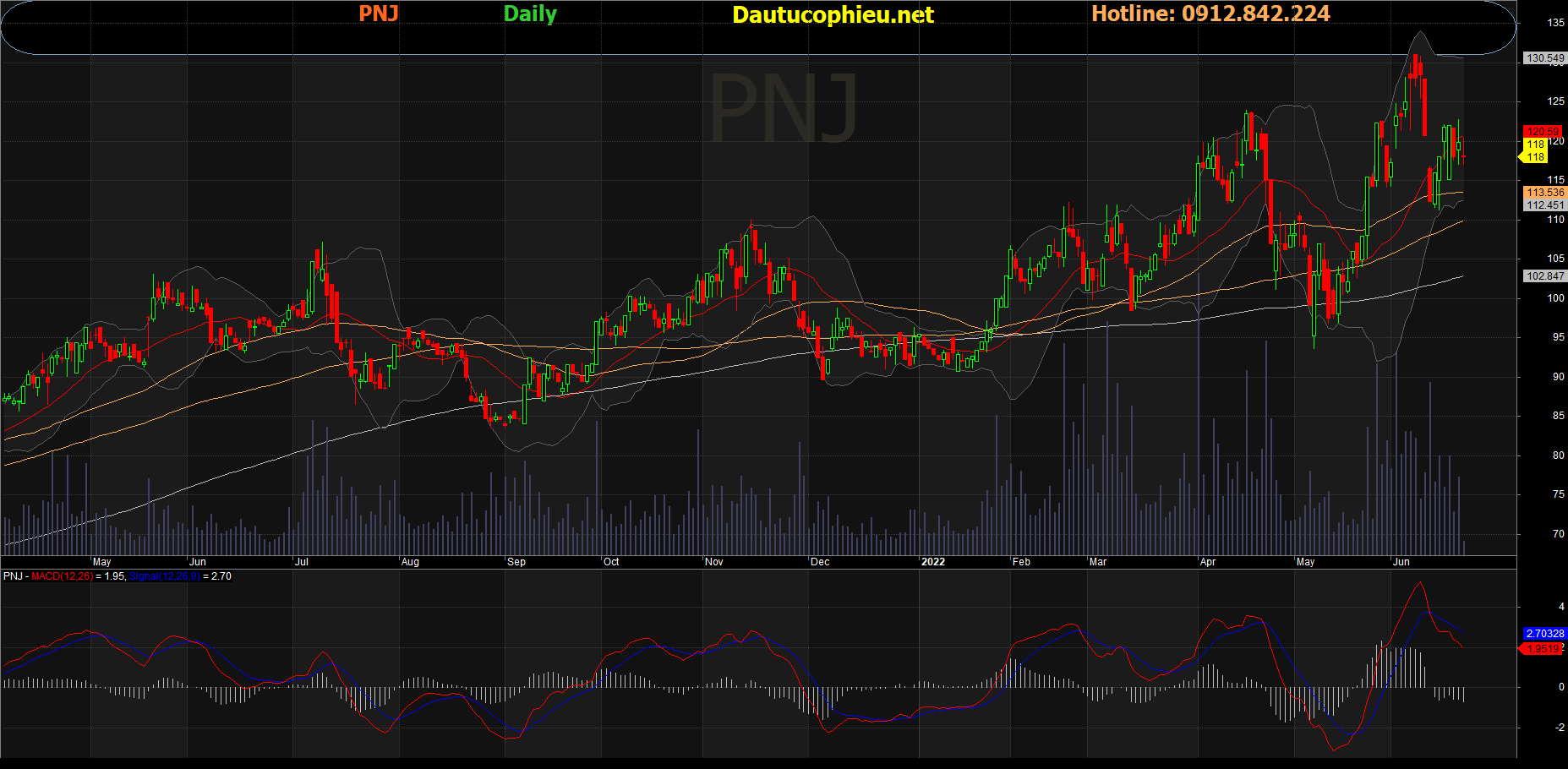Screen dimensions: 1568x769
Task: Click the blue Signal(12,26,9) indicator label
Action: [x=164, y=576]
